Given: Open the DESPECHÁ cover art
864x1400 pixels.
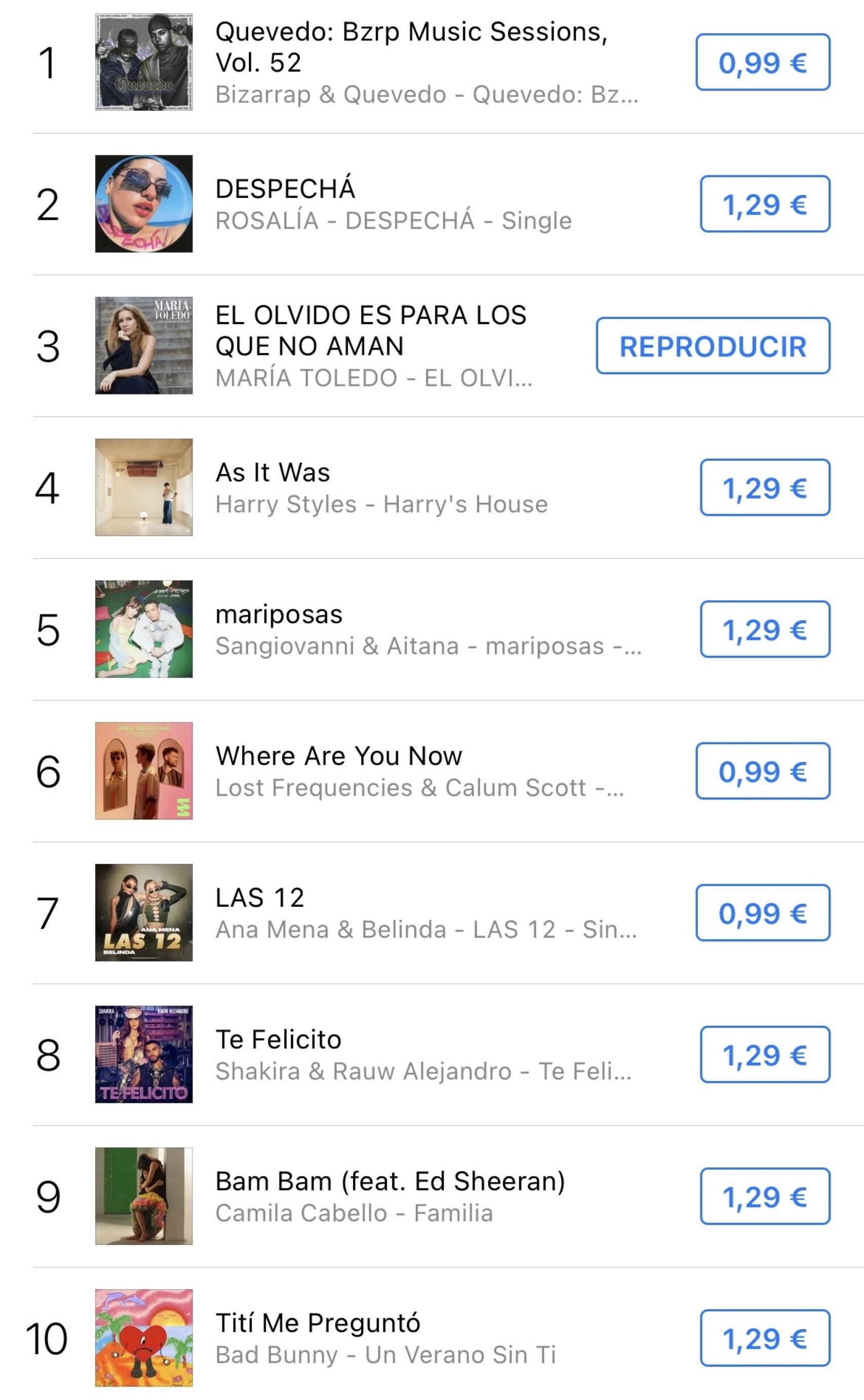Looking at the screenshot, I should (144, 204).
